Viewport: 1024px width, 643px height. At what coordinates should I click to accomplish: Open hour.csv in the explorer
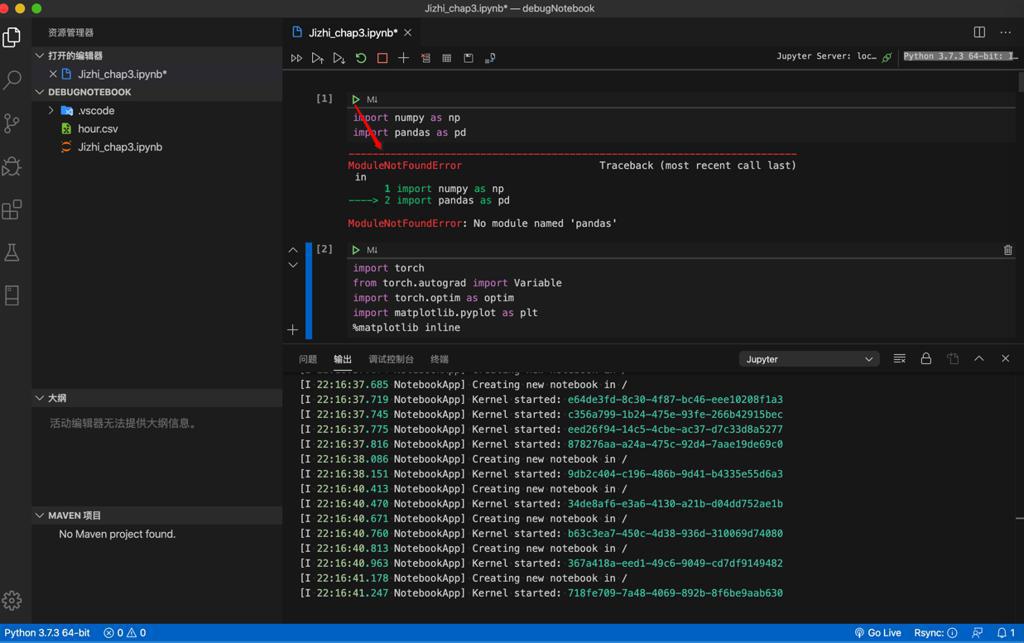98,129
